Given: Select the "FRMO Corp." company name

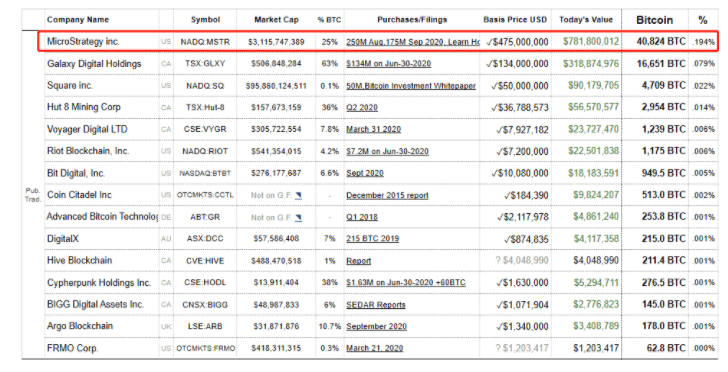Looking at the screenshot, I should point(72,348).
